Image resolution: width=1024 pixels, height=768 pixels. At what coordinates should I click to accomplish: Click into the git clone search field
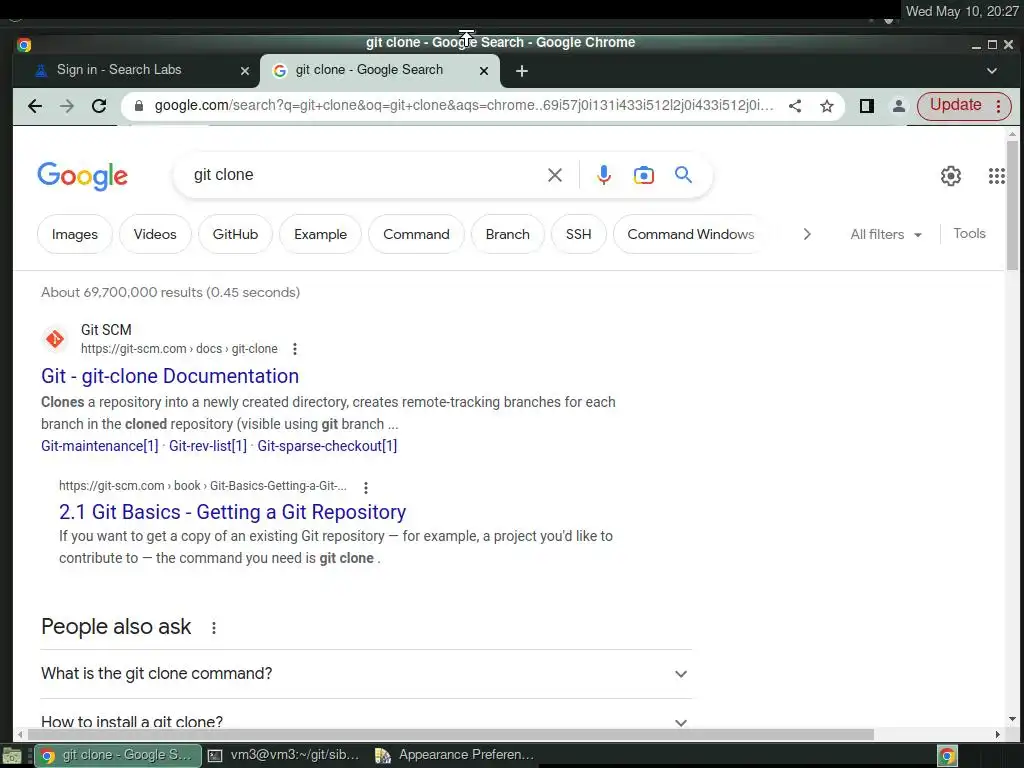[366, 175]
